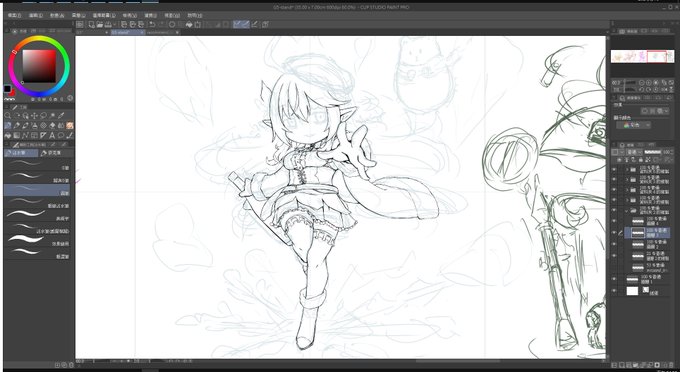Screen dimensions: 680x372
Task: Switch to the 沾水筆 sub tool tab
Action: click(x=20, y=153)
